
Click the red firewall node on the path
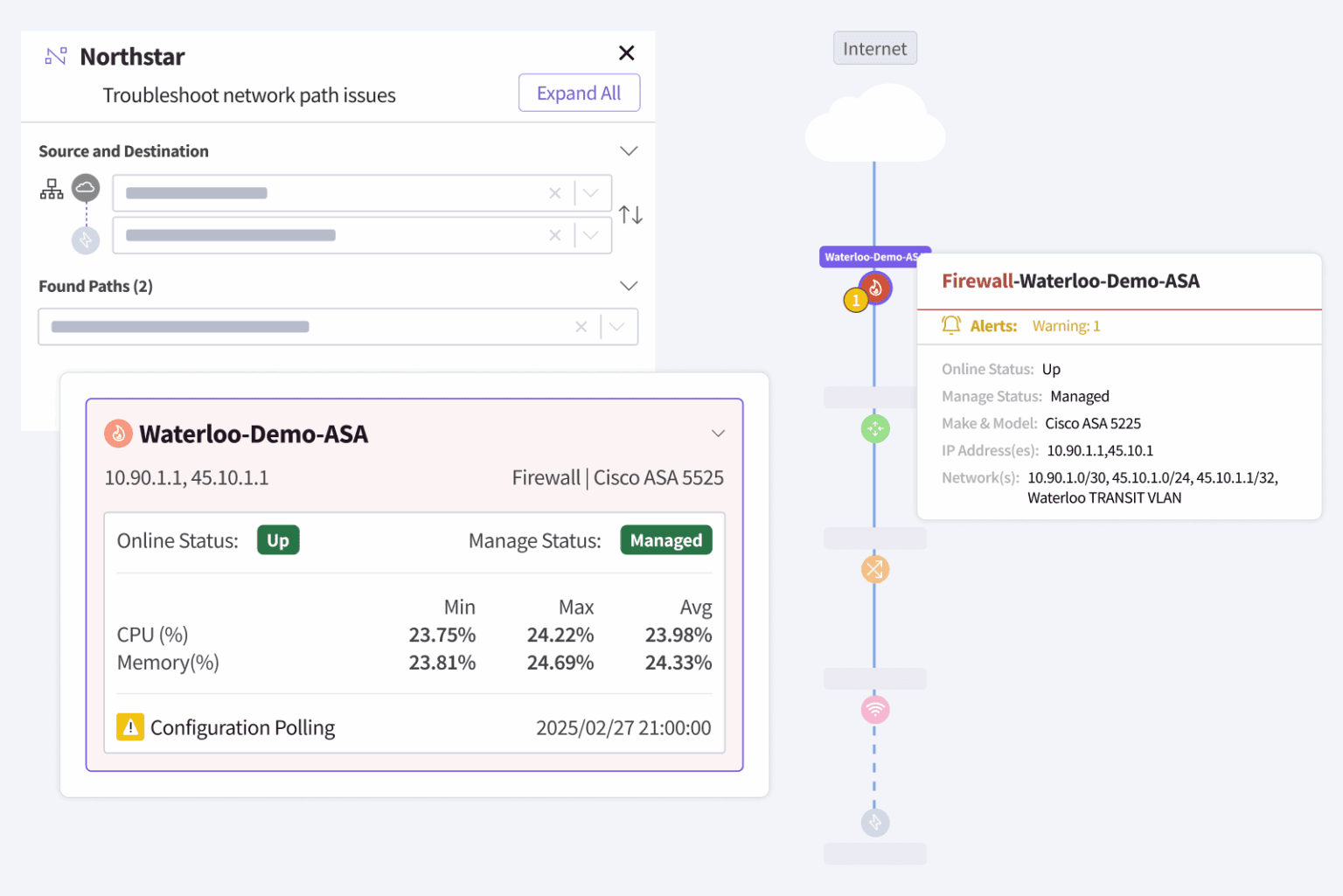875,288
